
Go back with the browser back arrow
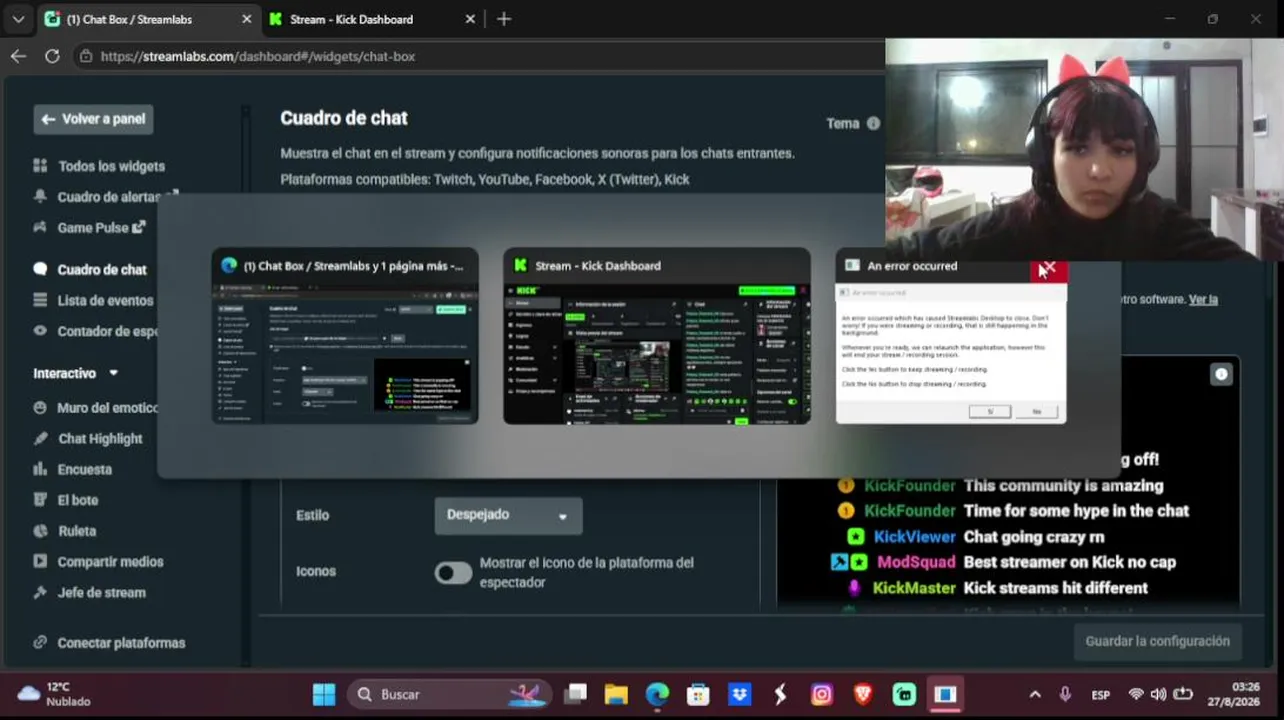pyautogui.click(x=18, y=56)
